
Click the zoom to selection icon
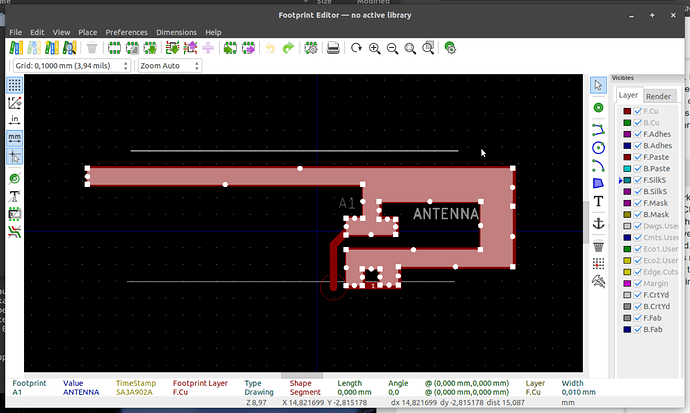(428, 48)
